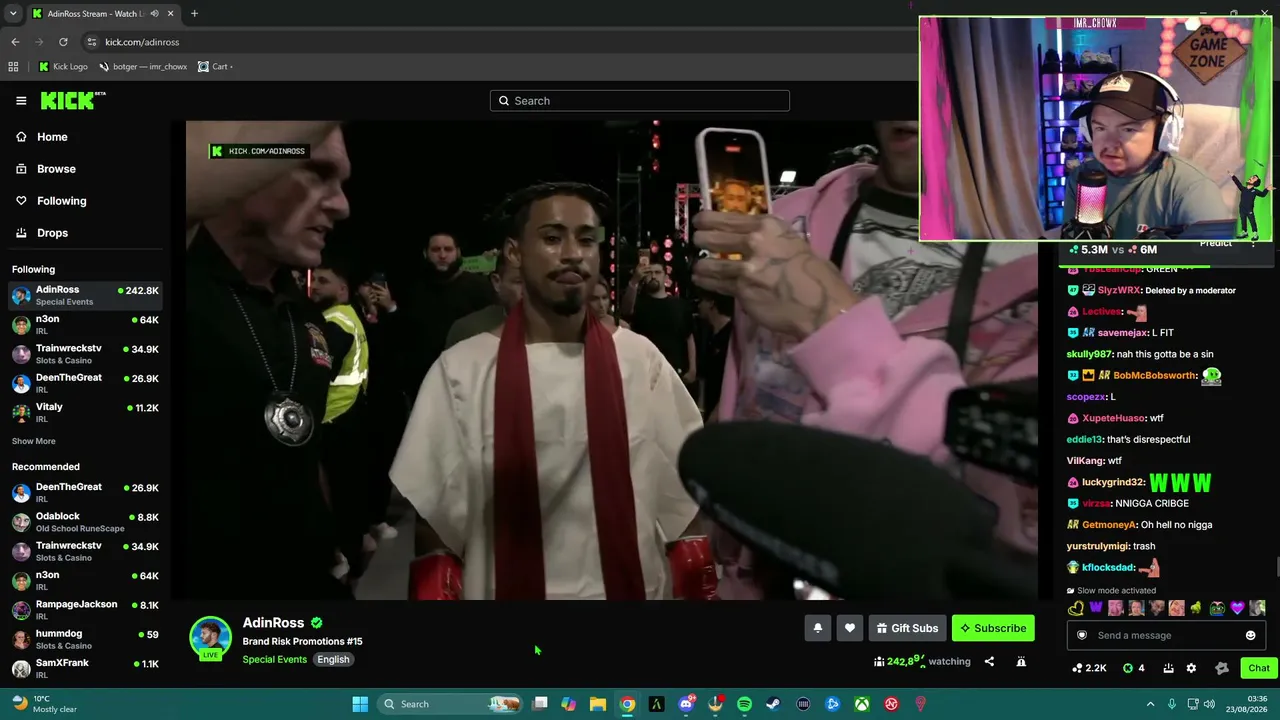Insert the purple W emote
This screenshot has width=1280, height=720.
(x=1096, y=608)
